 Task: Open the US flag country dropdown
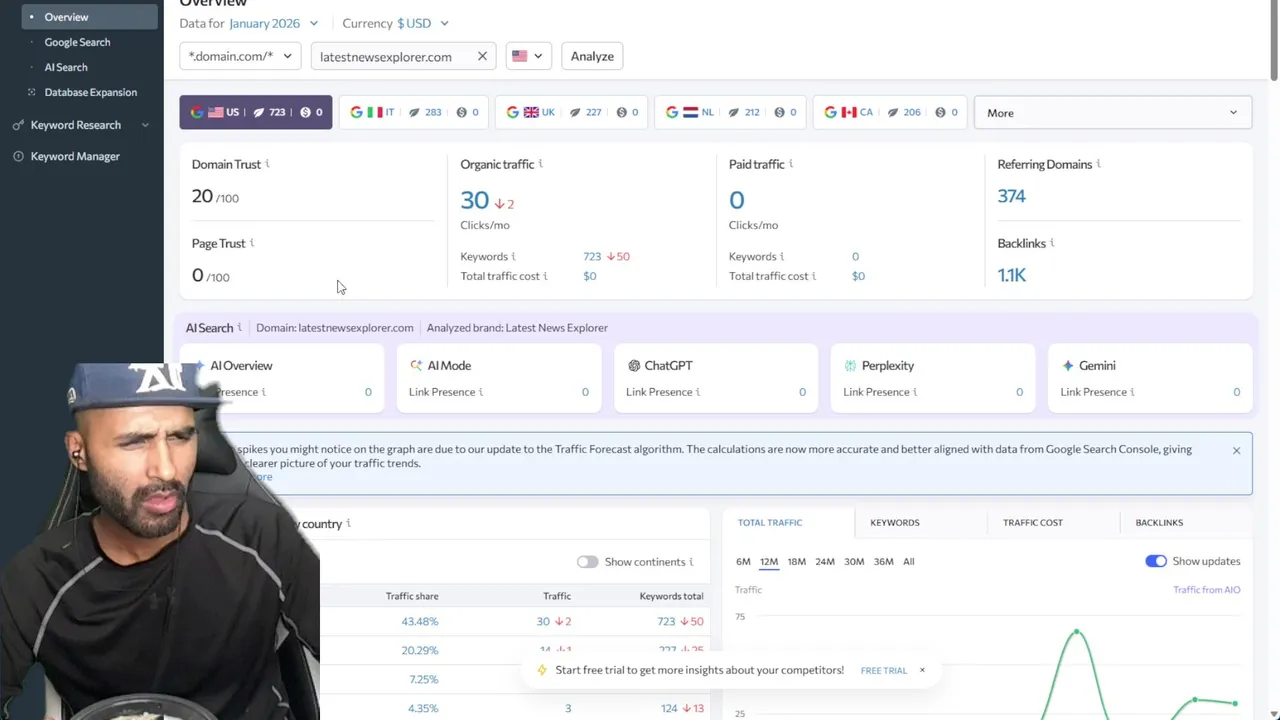click(x=528, y=56)
